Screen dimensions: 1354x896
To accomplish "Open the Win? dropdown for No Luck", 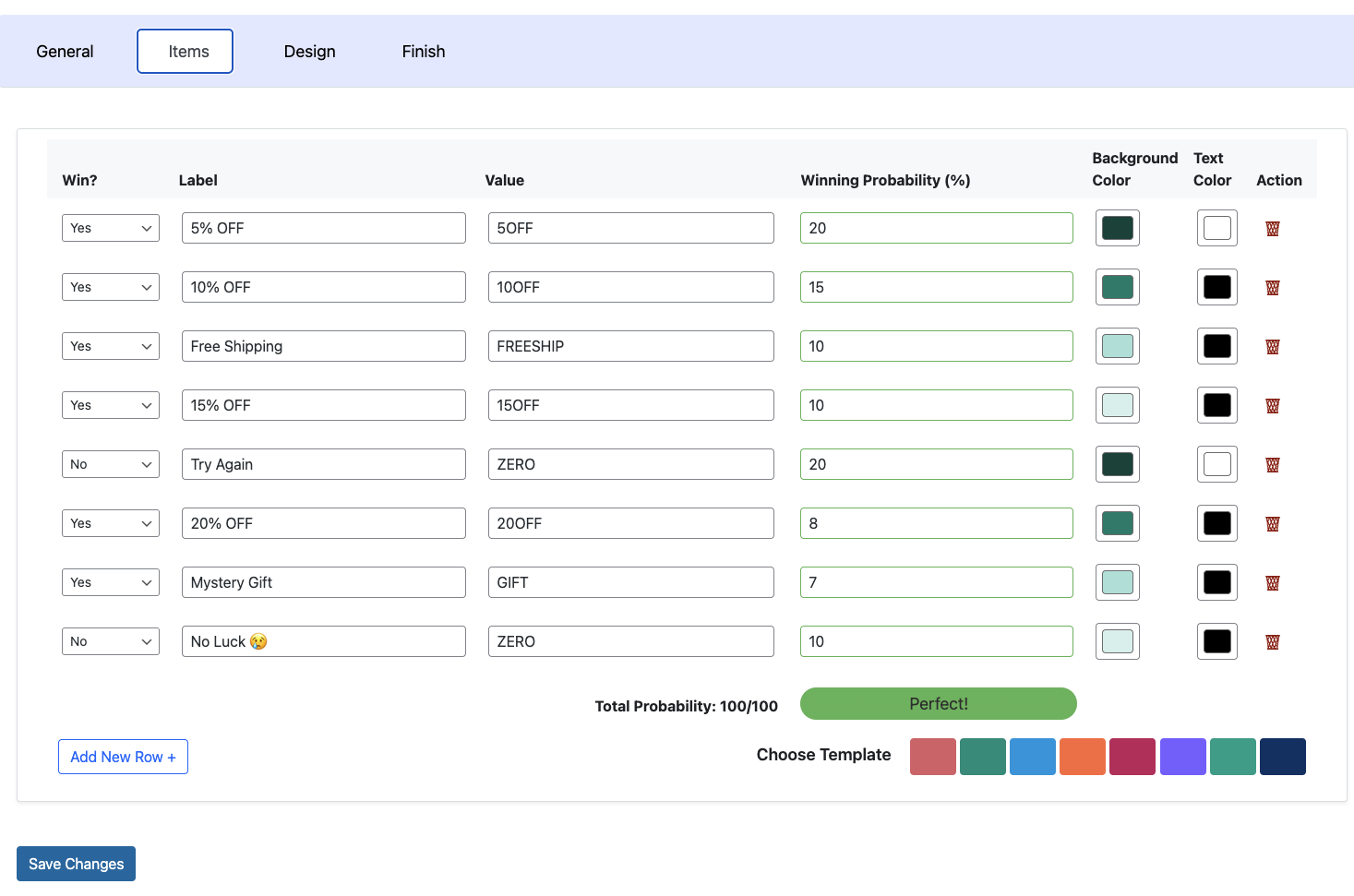I will click(x=110, y=641).
